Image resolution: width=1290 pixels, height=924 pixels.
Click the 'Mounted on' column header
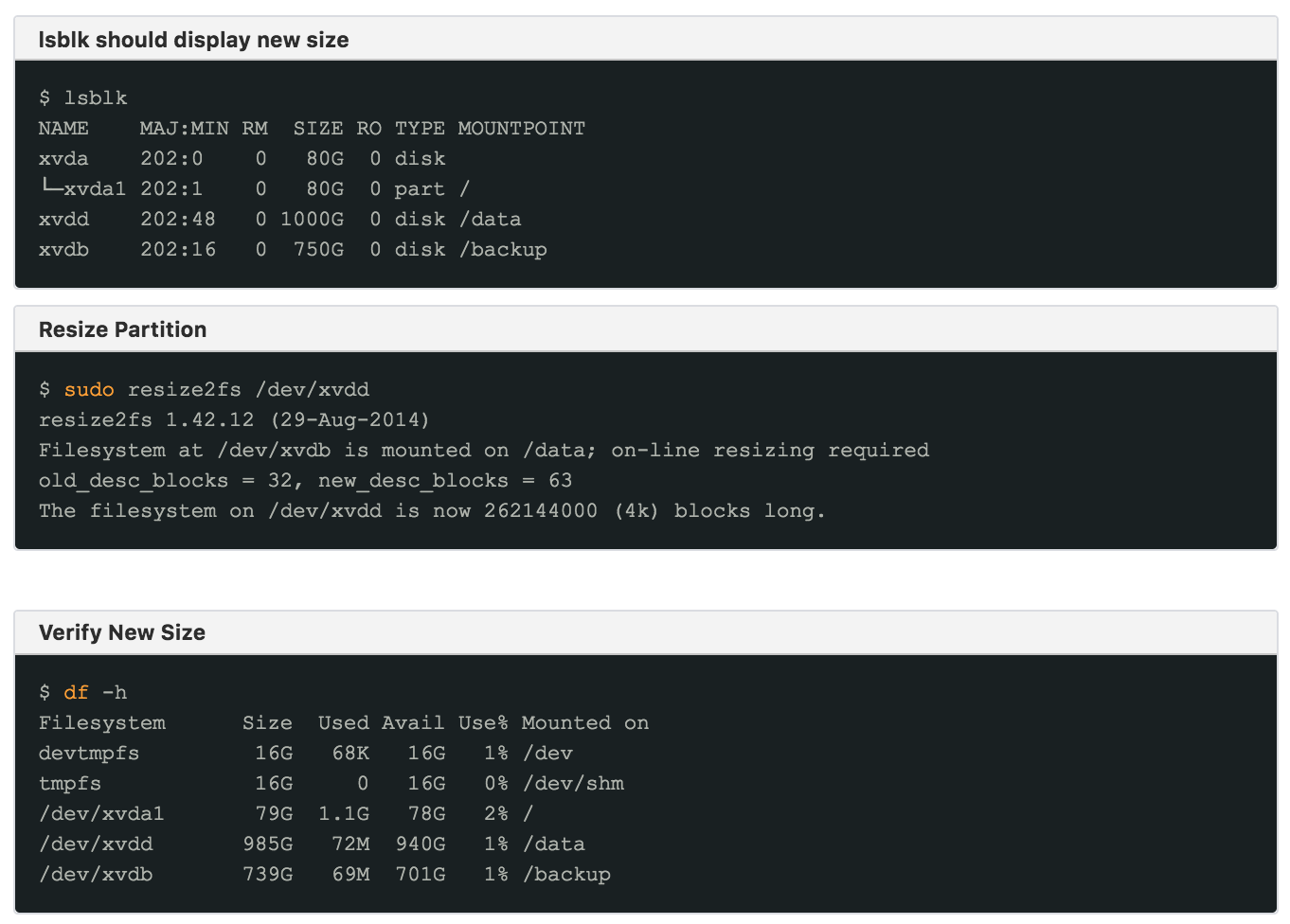click(585, 722)
